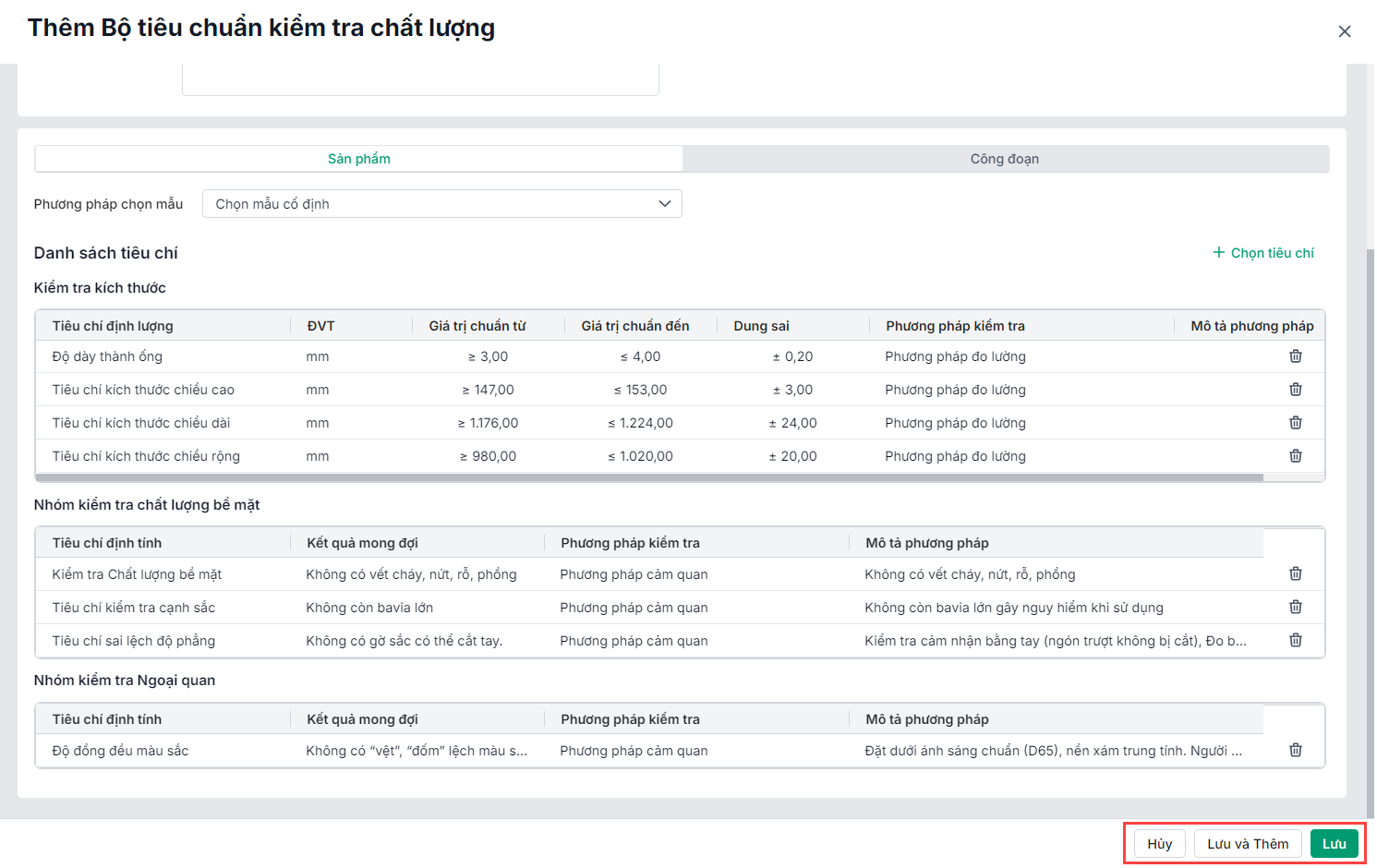Screen dimensions: 1377x868
Task: Close the dialog with the X icon
Action: coord(1344,31)
